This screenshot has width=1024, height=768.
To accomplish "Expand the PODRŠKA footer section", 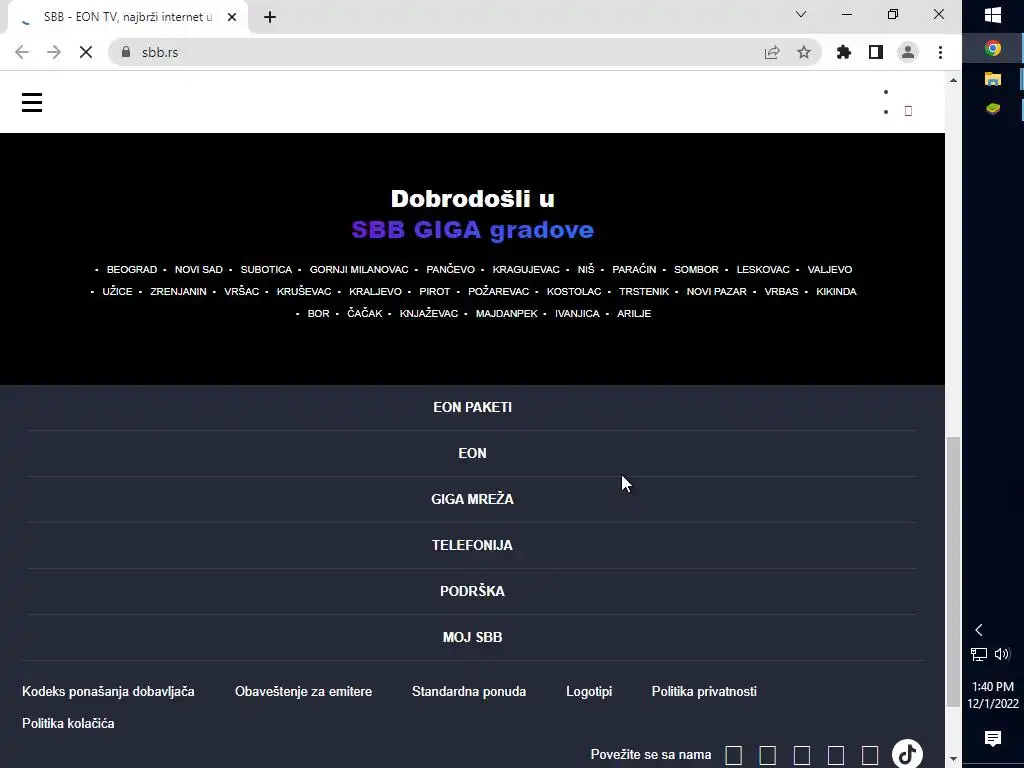I will pos(472,592).
